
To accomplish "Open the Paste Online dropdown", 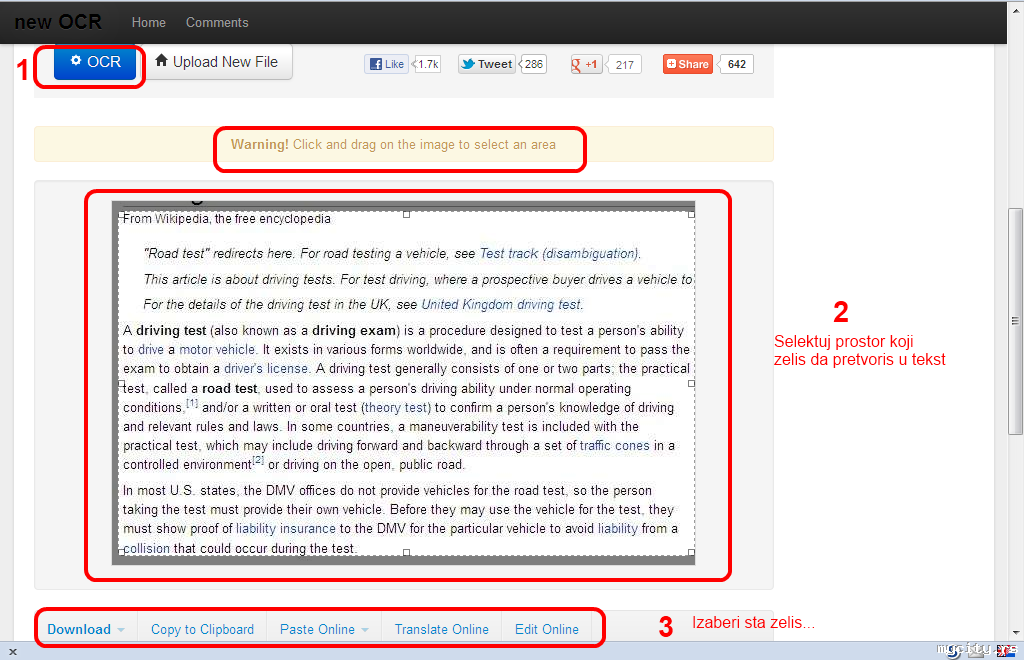I will pos(324,629).
